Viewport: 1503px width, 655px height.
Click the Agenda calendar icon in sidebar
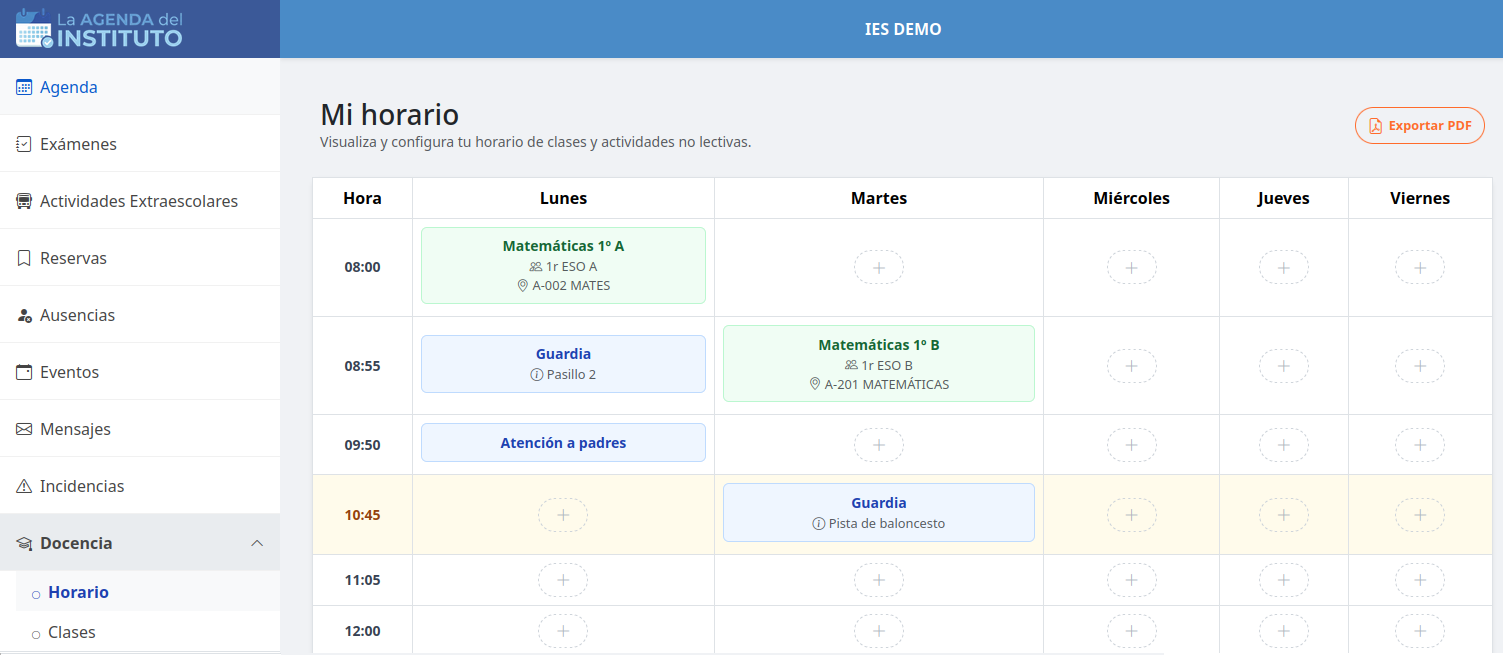24,87
